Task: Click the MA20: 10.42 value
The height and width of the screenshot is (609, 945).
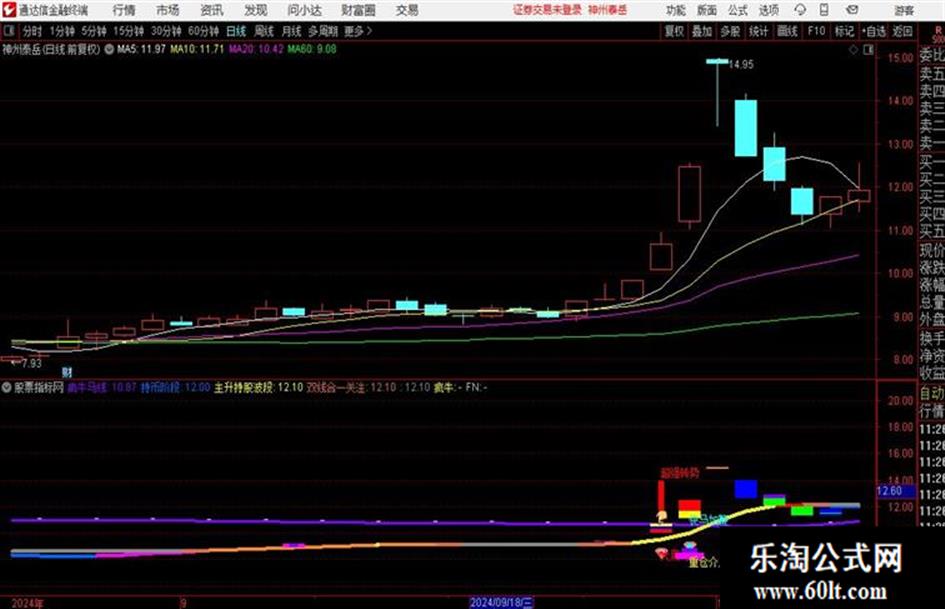Action: tap(256, 49)
